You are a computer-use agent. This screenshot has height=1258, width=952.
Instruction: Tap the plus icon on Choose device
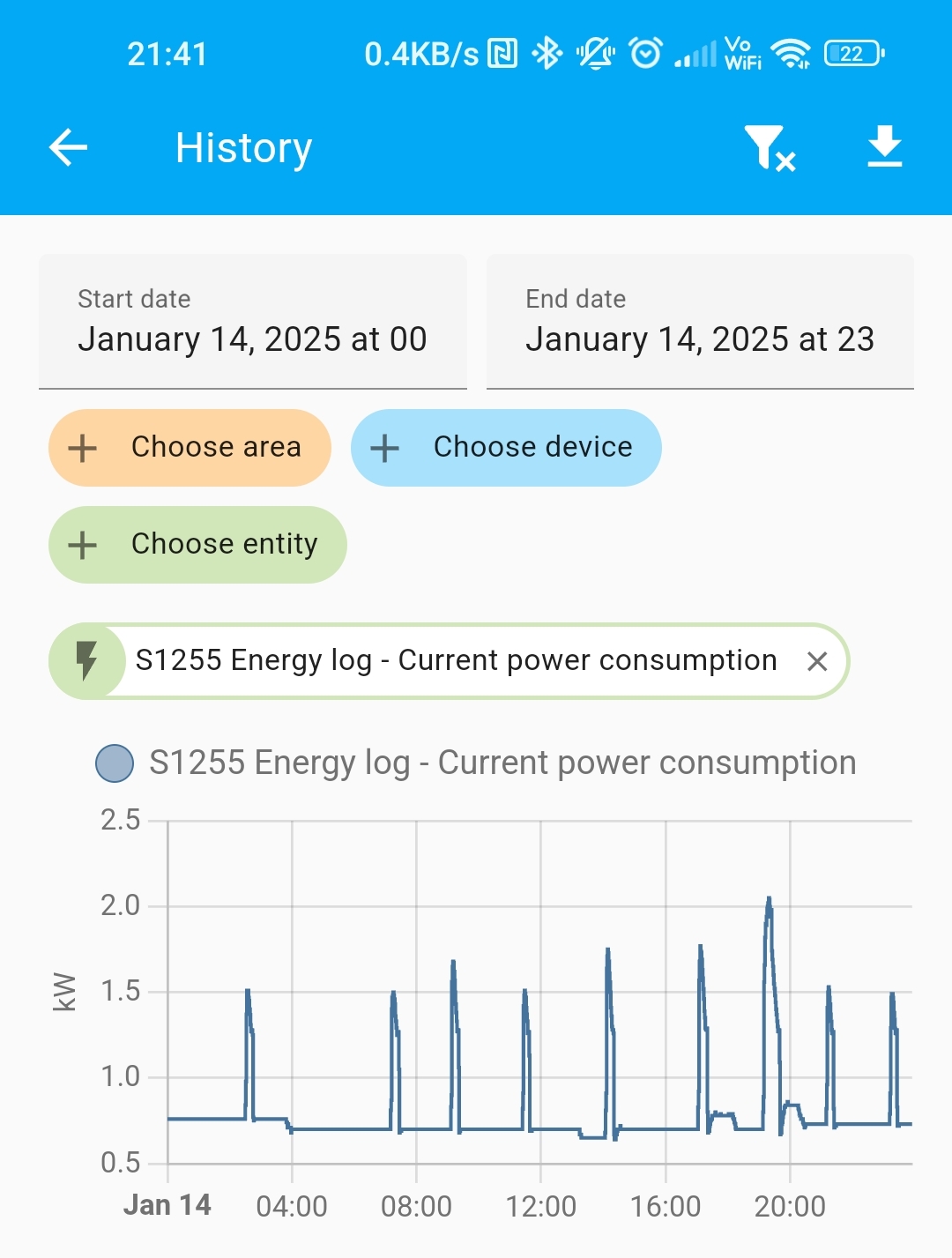(384, 448)
